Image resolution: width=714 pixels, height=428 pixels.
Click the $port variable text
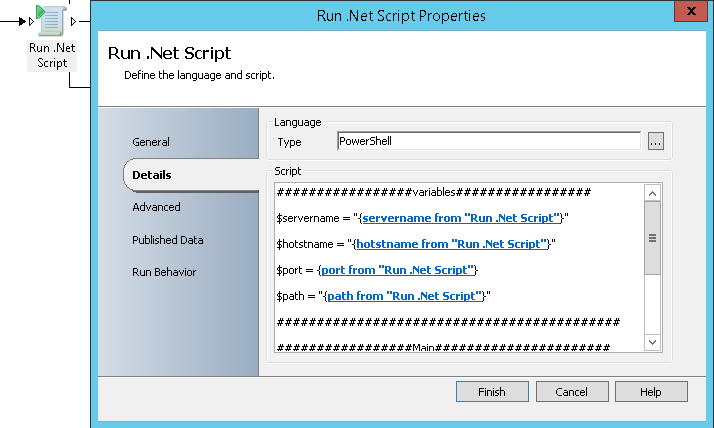[x=289, y=270]
